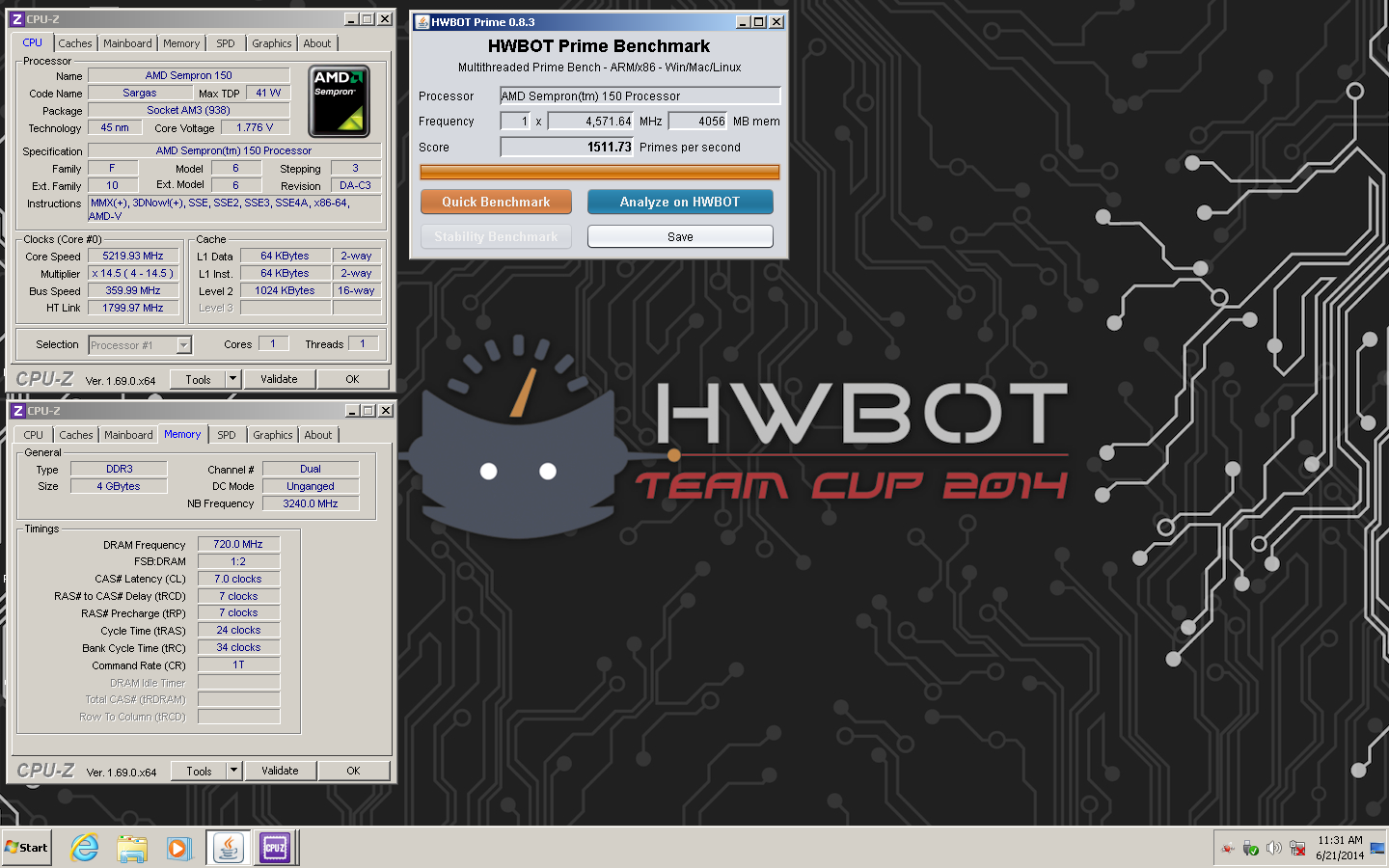
Task: Click Tools button in top CPU-Z window
Action: (199, 379)
